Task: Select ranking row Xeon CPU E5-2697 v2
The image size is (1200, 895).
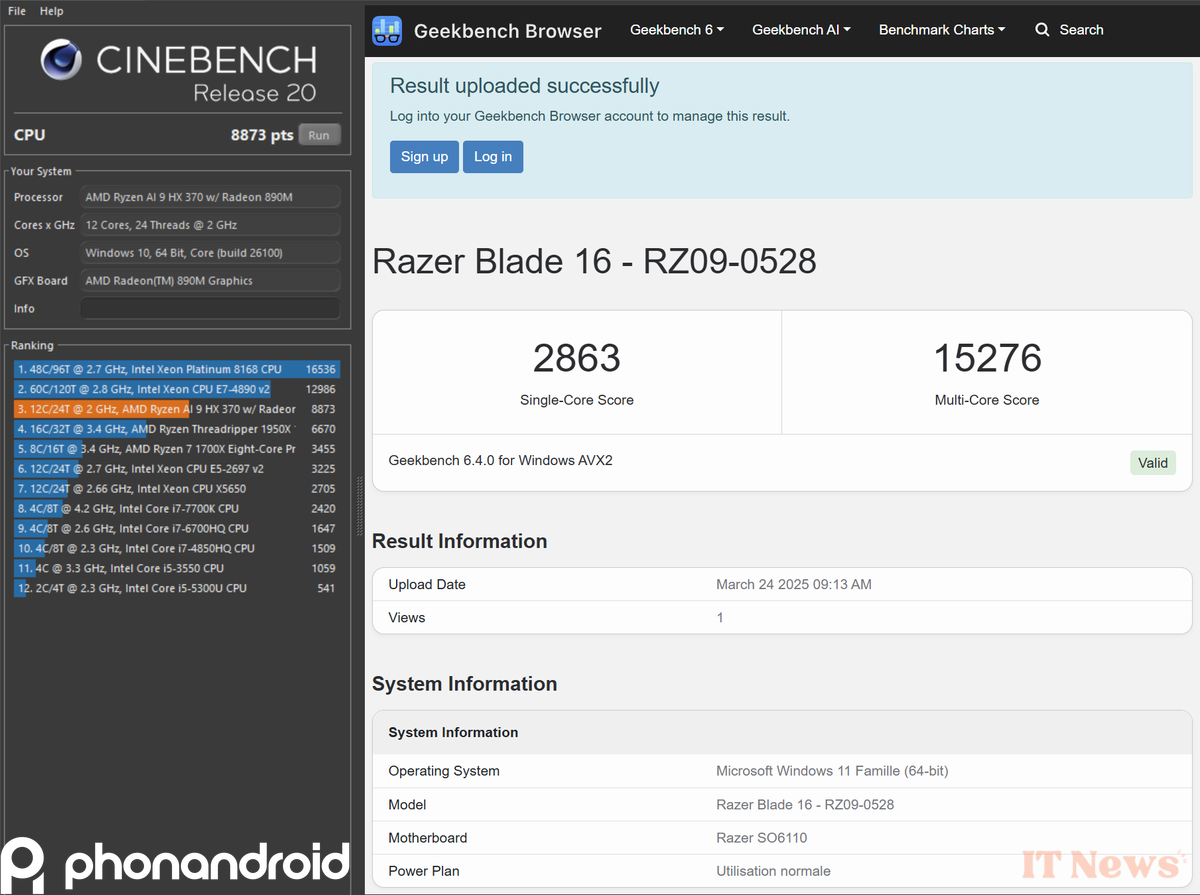Action: [x=177, y=469]
